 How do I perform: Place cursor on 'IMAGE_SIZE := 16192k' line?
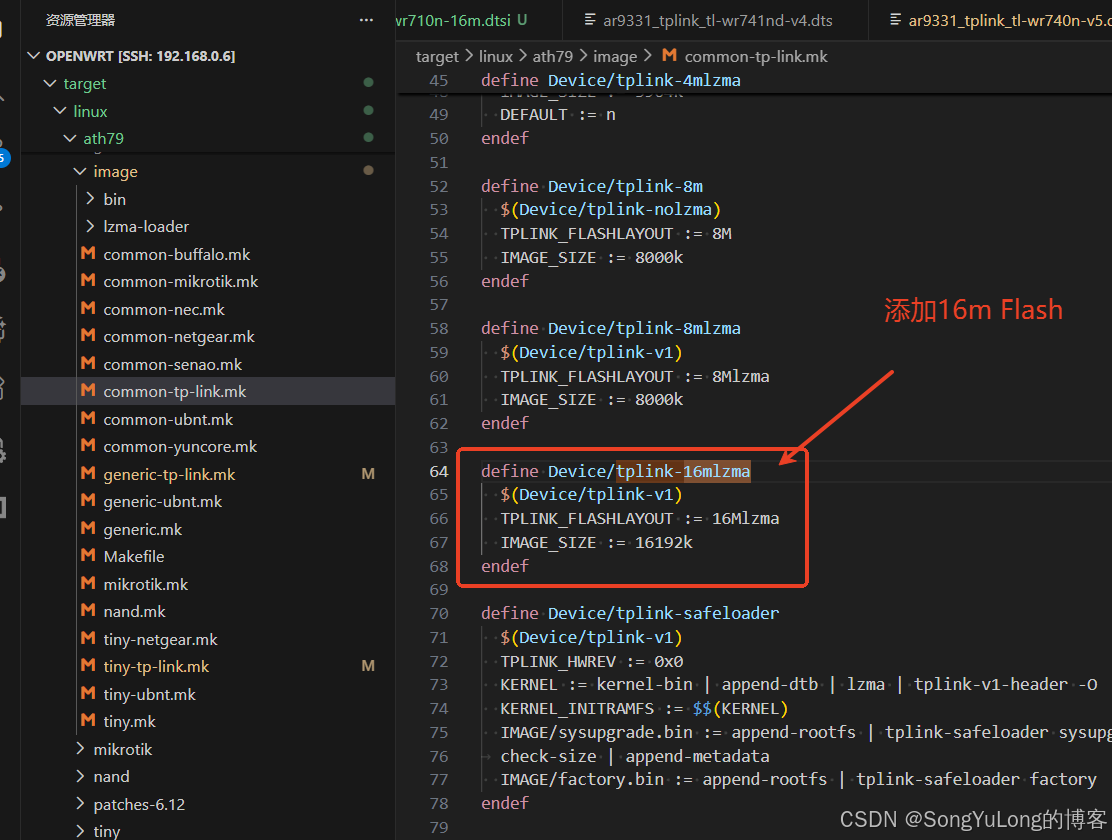(x=596, y=542)
